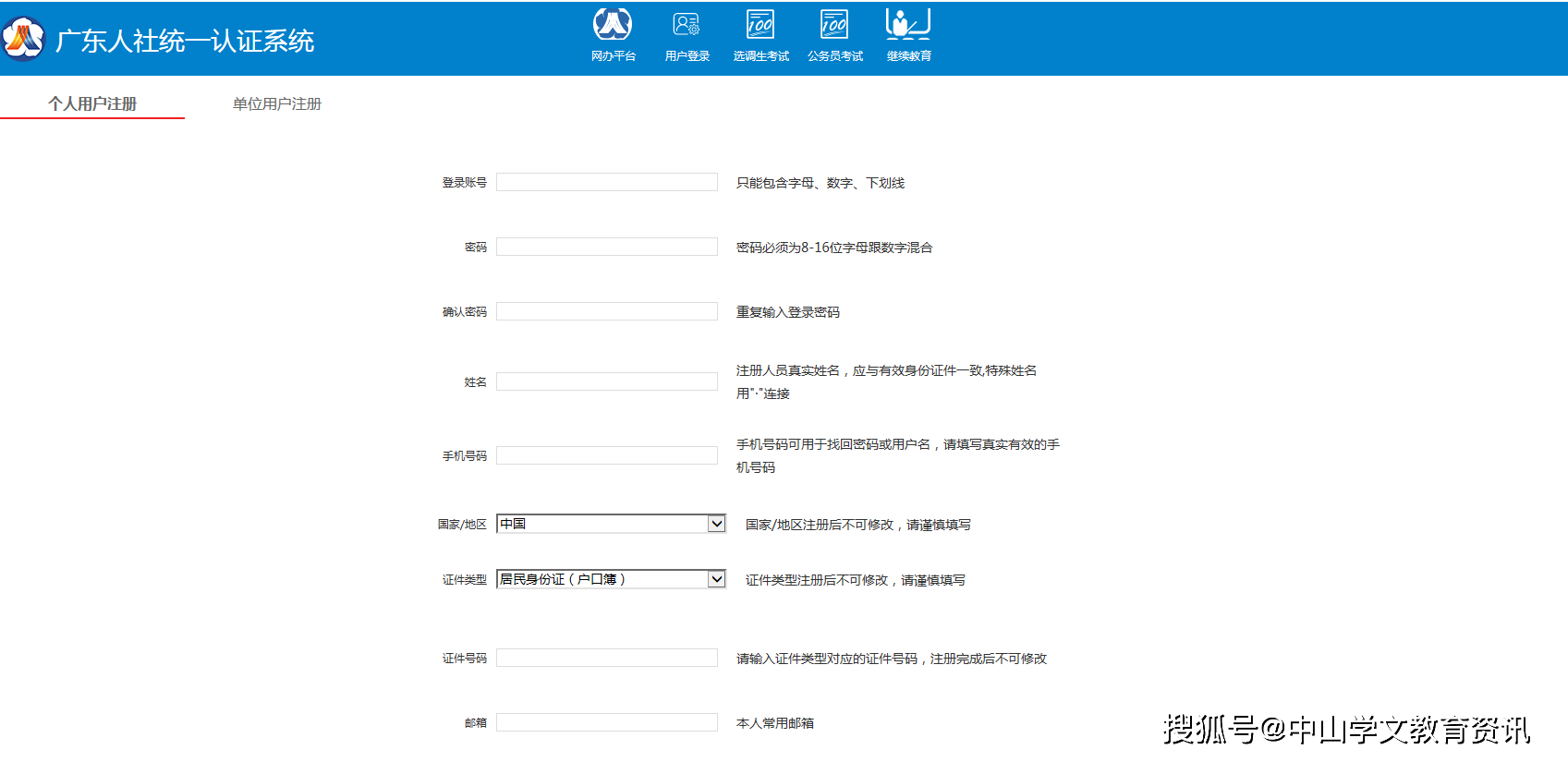Click the 证件号码 field label
The width and height of the screenshot is (1568, 762).
pyautogui.click(x=464, y=659)
